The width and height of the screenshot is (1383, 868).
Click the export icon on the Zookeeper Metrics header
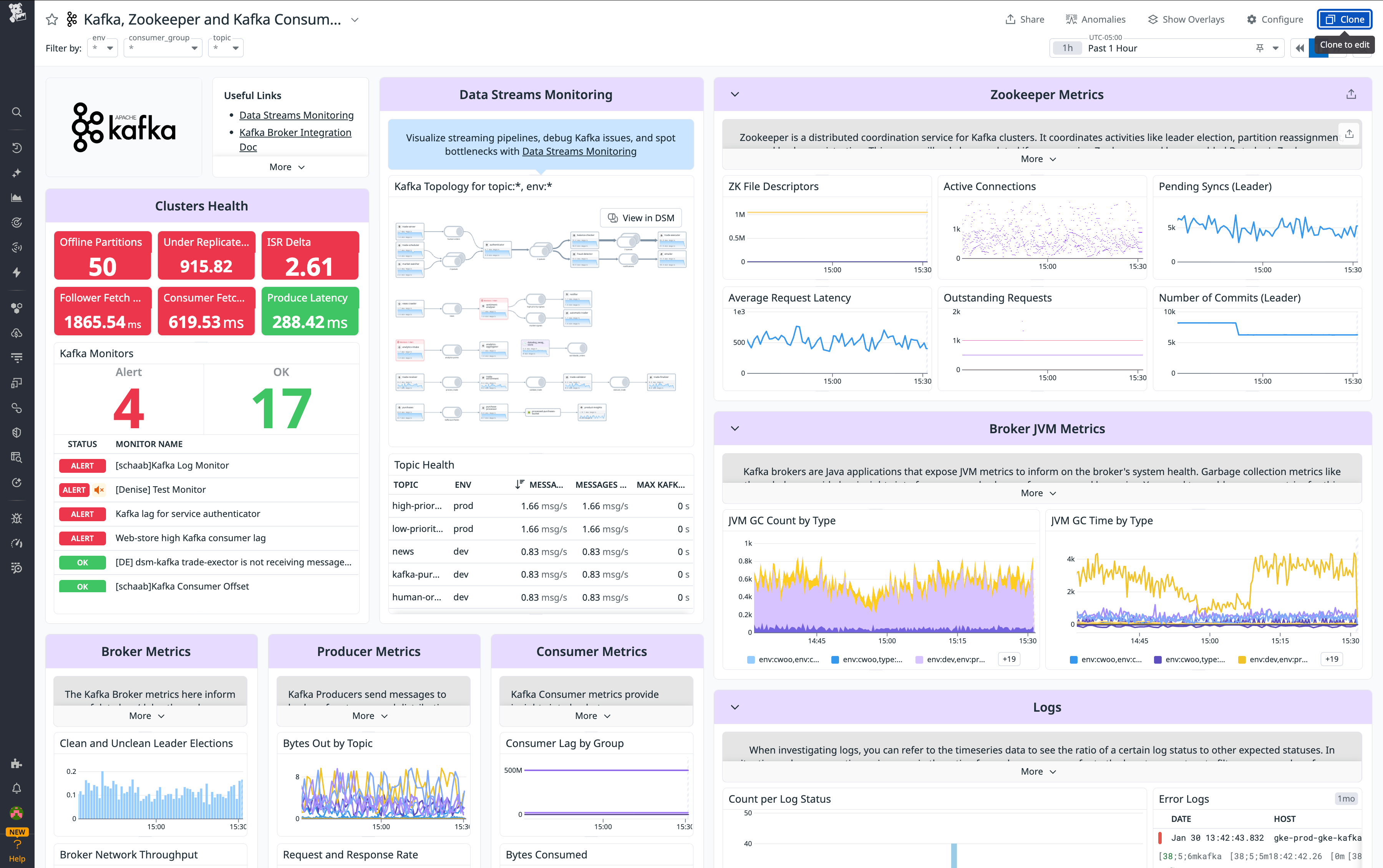1351,94
